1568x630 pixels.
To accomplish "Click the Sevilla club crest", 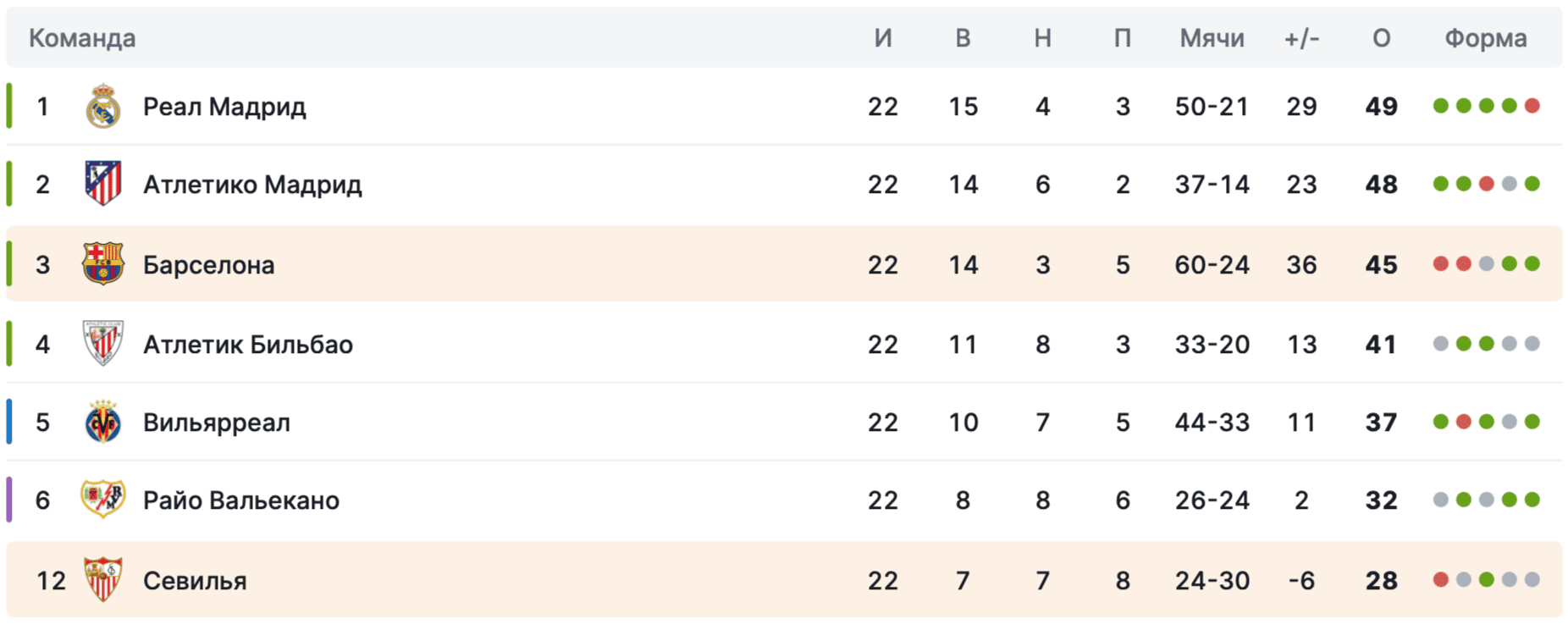I will [x=103, y=580].
